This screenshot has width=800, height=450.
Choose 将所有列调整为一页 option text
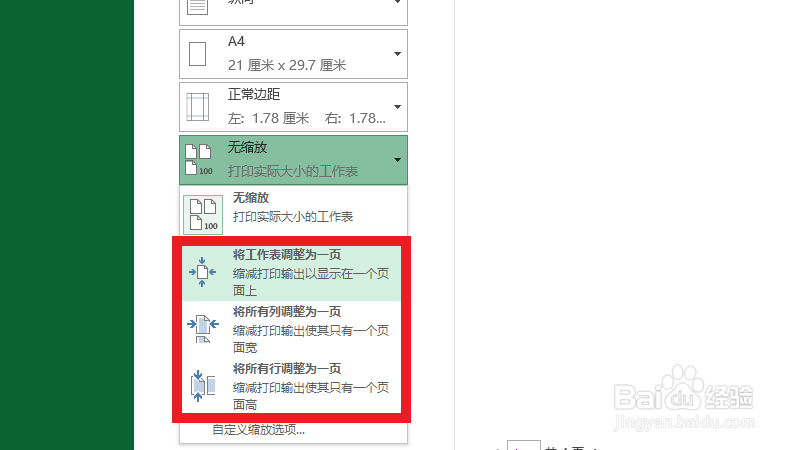[287, 312]
